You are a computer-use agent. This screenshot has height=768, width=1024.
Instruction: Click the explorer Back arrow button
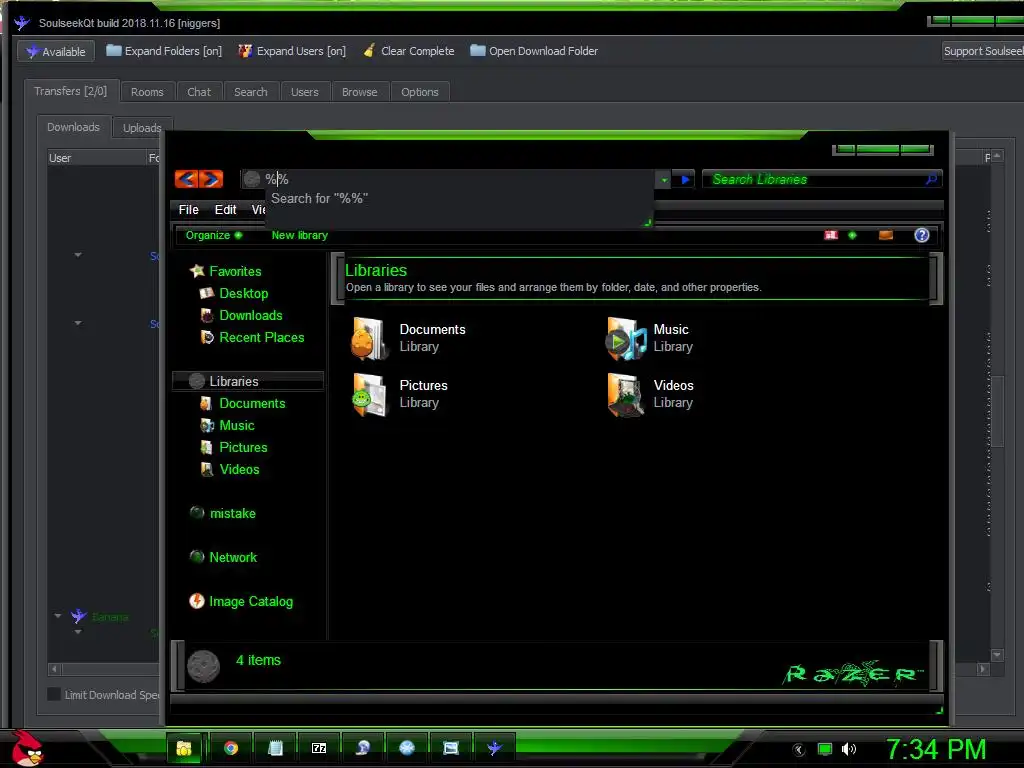click(x=187, y=179)
